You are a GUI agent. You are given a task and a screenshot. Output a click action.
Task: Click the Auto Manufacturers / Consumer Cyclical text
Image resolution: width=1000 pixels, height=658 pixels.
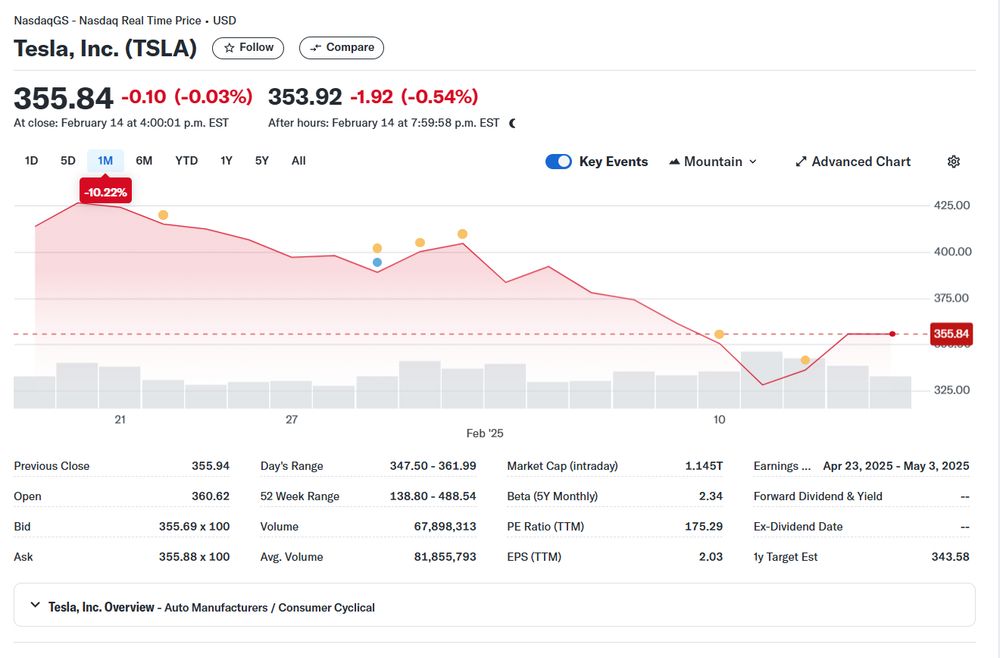(x=270, y=608)
